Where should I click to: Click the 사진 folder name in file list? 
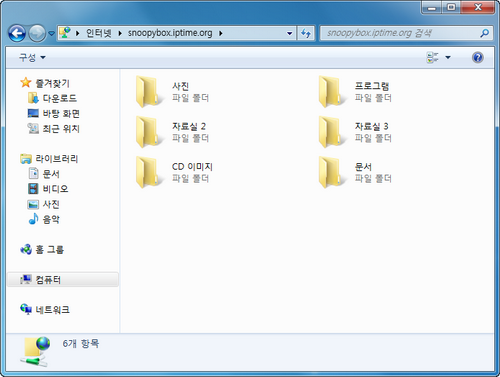[181, 86]
